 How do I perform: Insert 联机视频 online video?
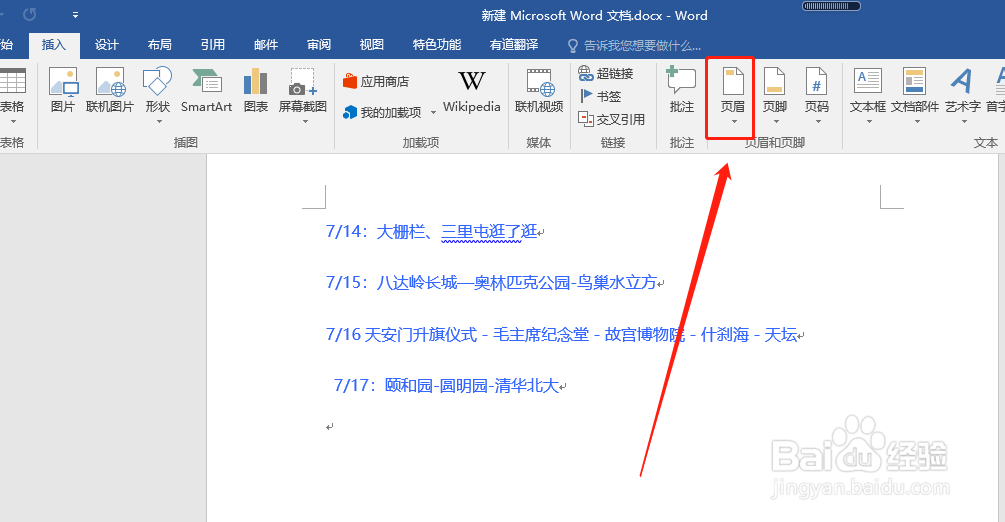539,90
